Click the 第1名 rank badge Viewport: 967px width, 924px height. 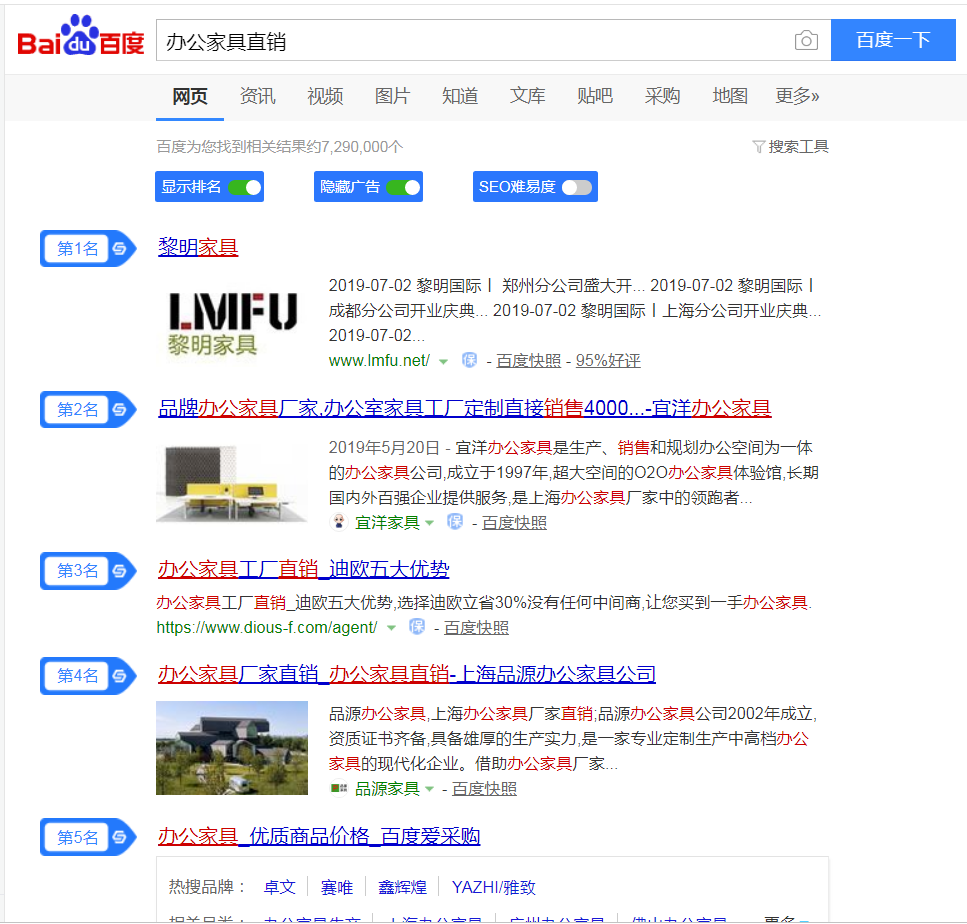pyautogui.click(x=88, y=249)
